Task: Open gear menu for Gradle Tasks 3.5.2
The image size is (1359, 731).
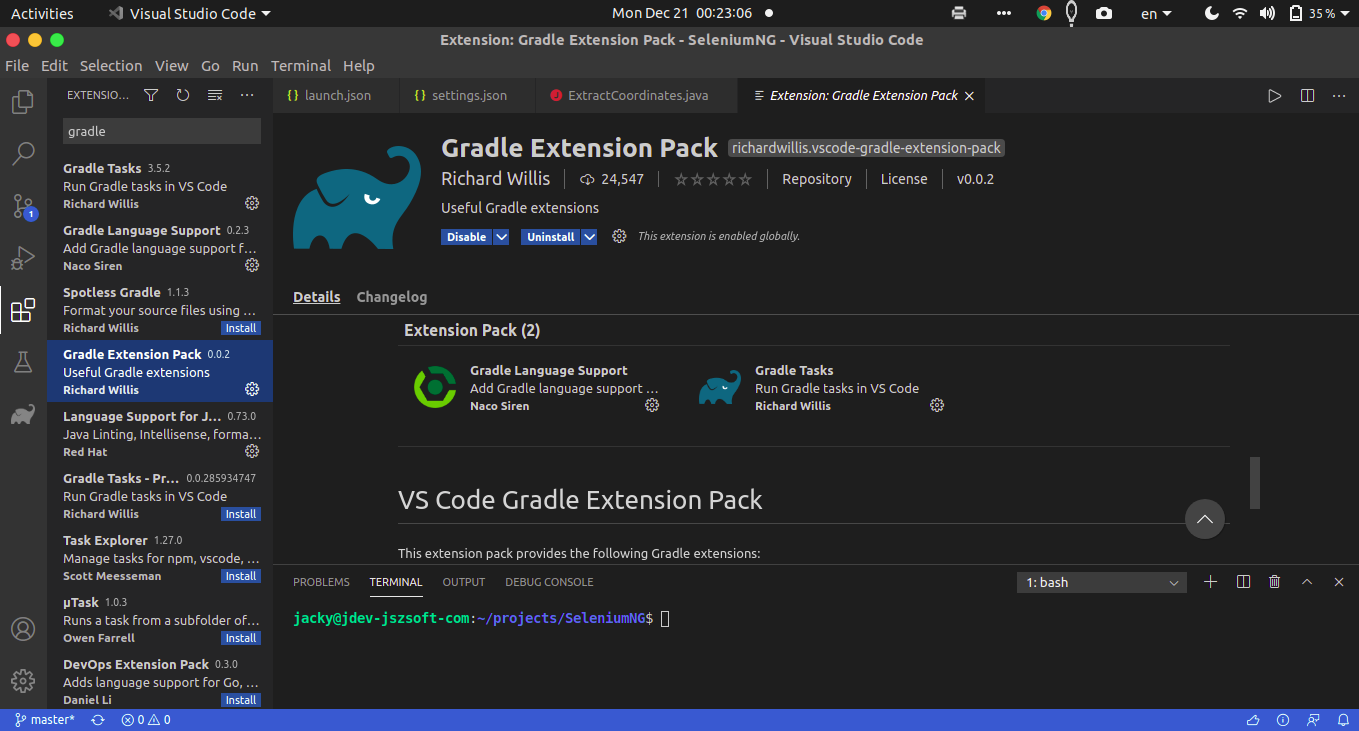Action: [x=252, y=203]
